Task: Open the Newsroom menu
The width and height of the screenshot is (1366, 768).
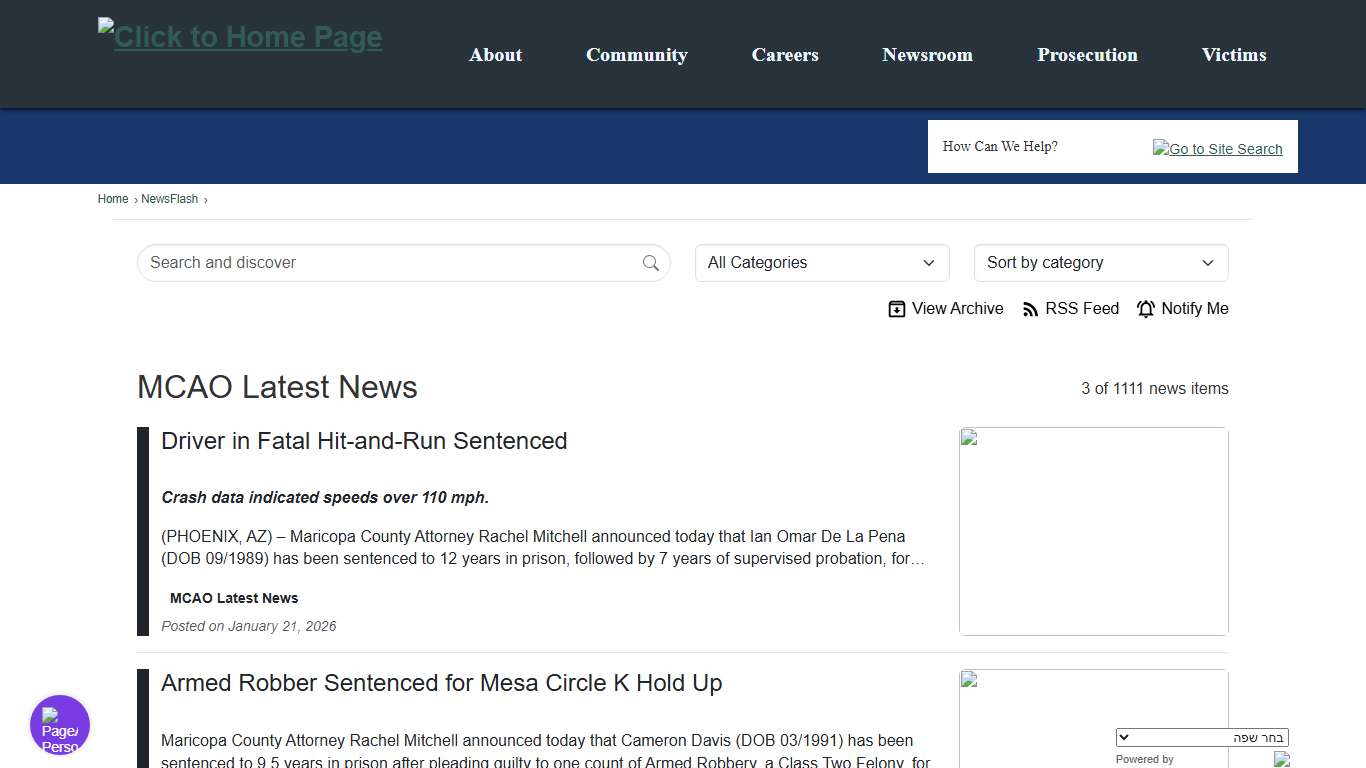Action: 927,55
